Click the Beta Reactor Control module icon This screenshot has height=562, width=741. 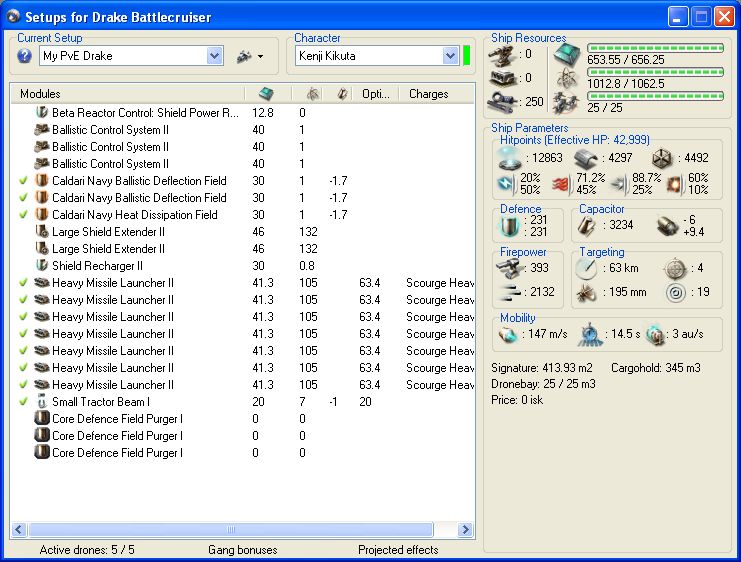42,113
